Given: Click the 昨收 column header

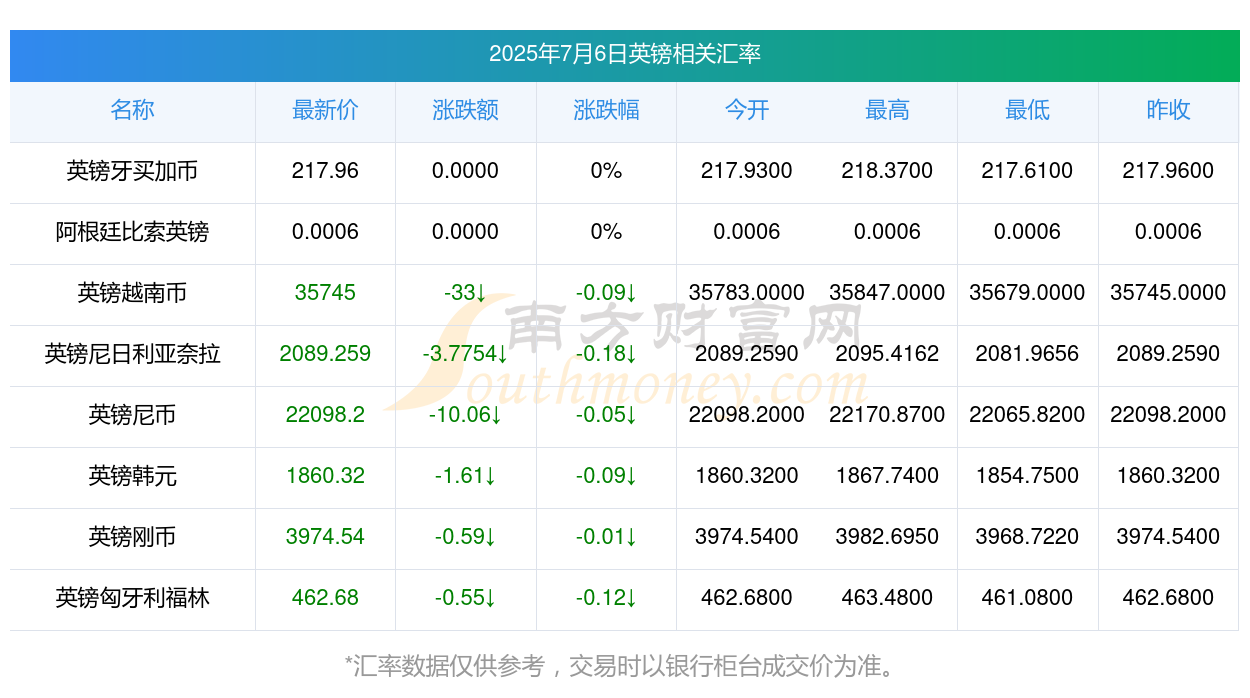Looking at the screenshot, I should (1168, 110).
